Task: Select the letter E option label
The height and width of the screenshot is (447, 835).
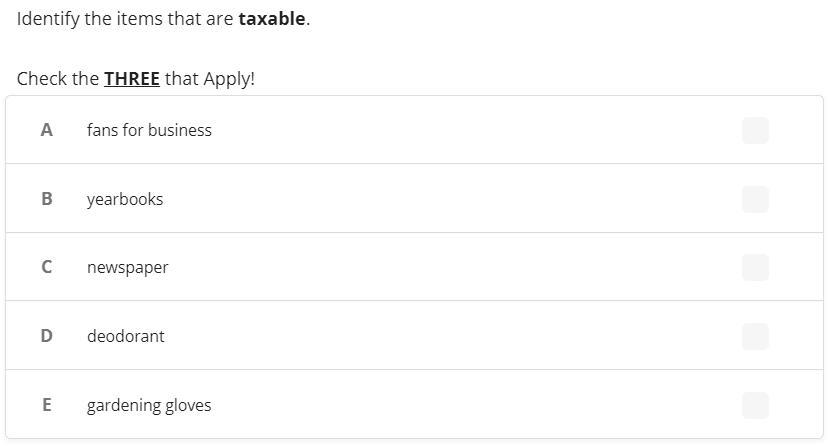Action: click(47, 405)
